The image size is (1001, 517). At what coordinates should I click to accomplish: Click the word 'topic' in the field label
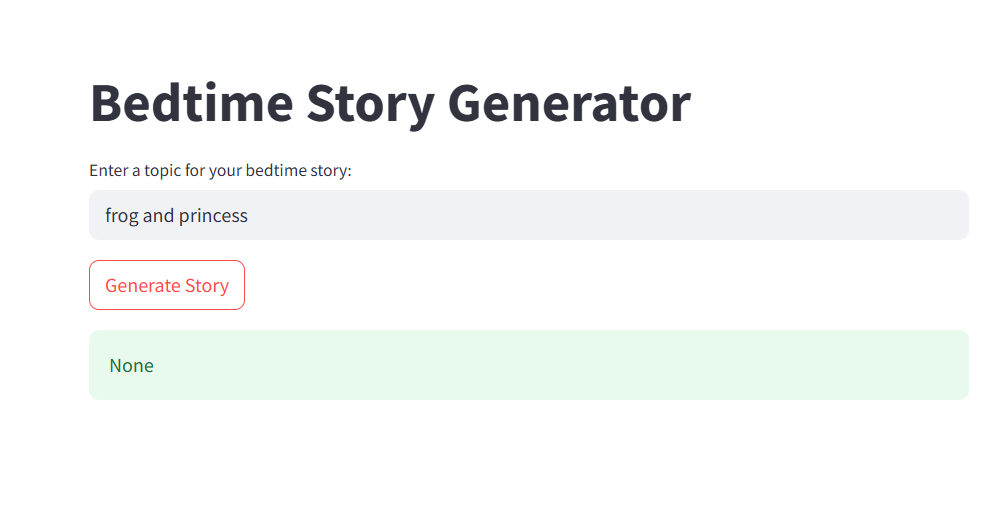point(162,171)
